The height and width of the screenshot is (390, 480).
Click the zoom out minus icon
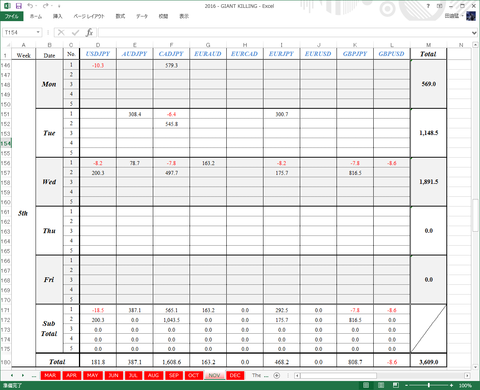pos(407,385)
